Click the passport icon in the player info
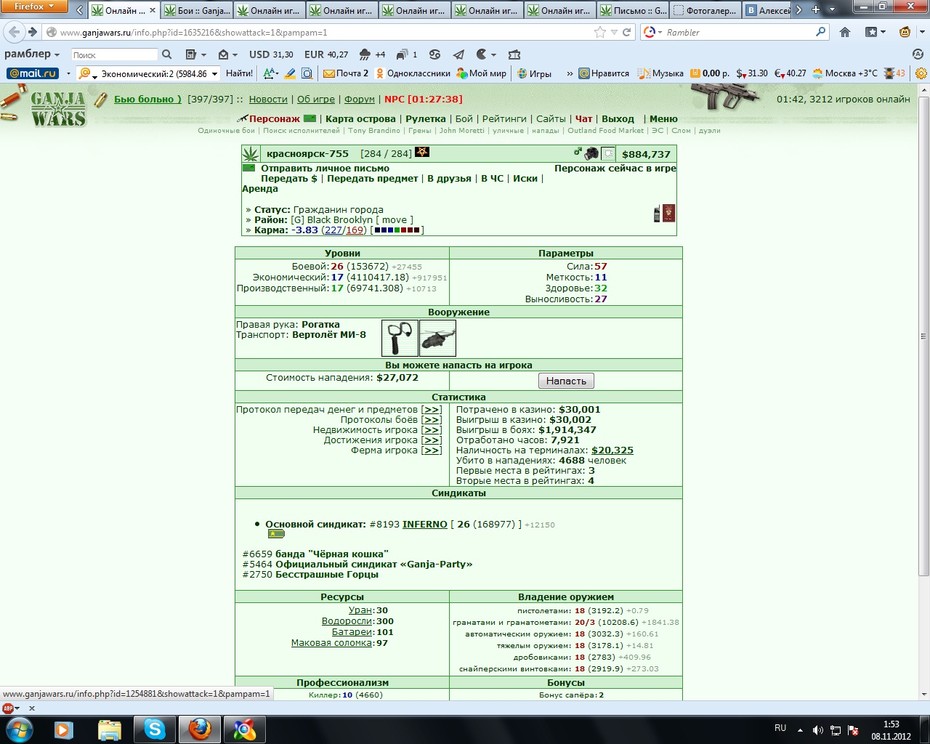 [668, 213]
